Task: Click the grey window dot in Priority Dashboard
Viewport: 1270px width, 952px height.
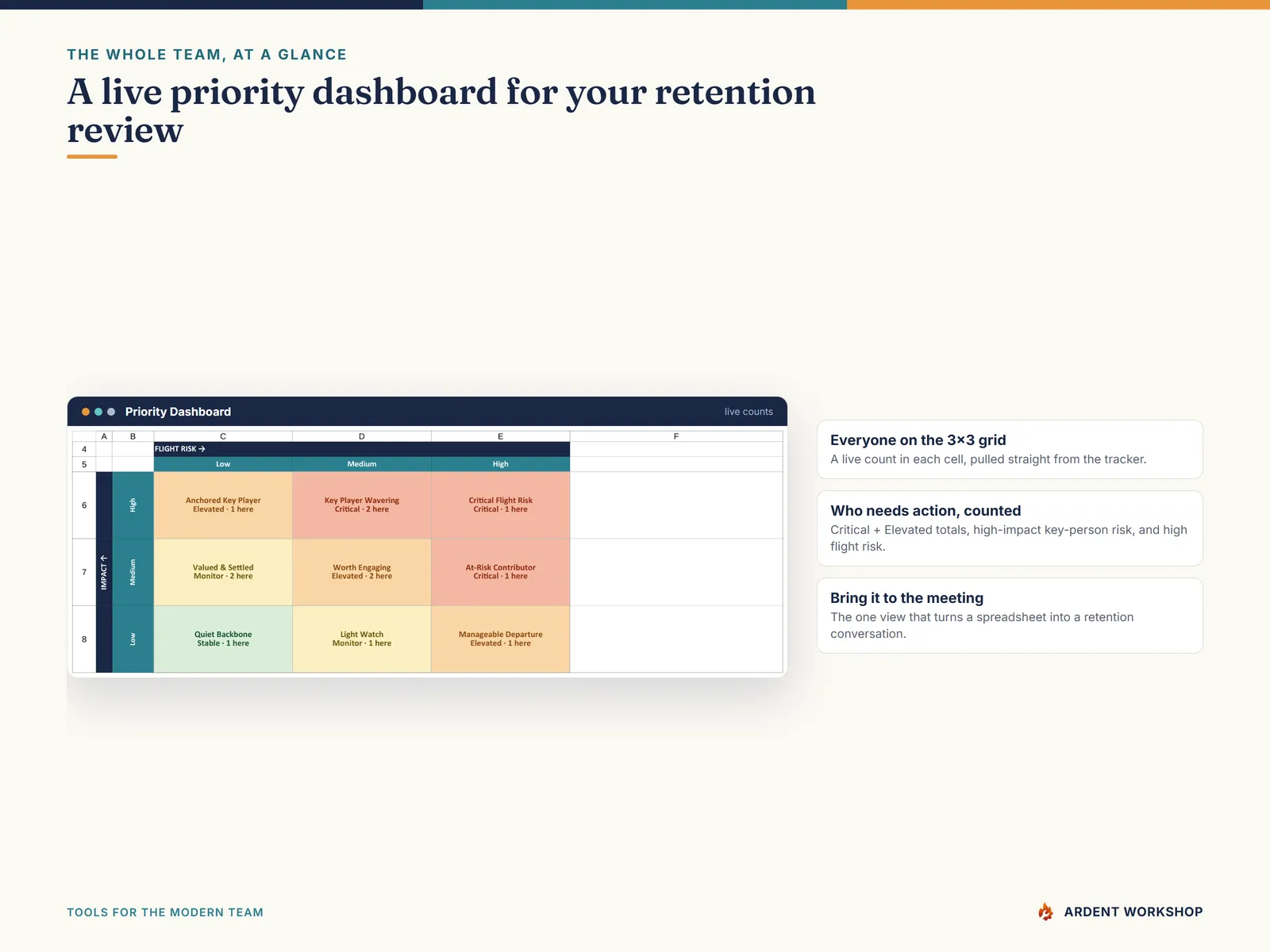Action: (x=111, y=412)
